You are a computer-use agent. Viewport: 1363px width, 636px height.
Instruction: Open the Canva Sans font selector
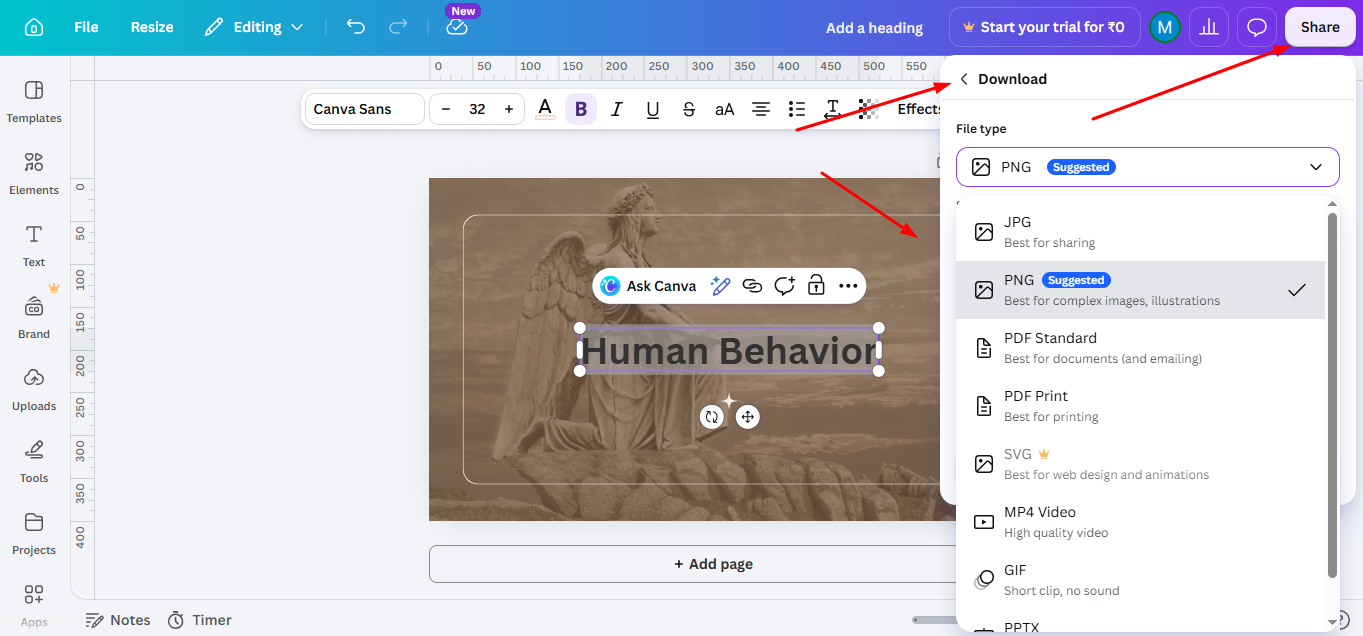pyautogui.click(x=364, y=109)
